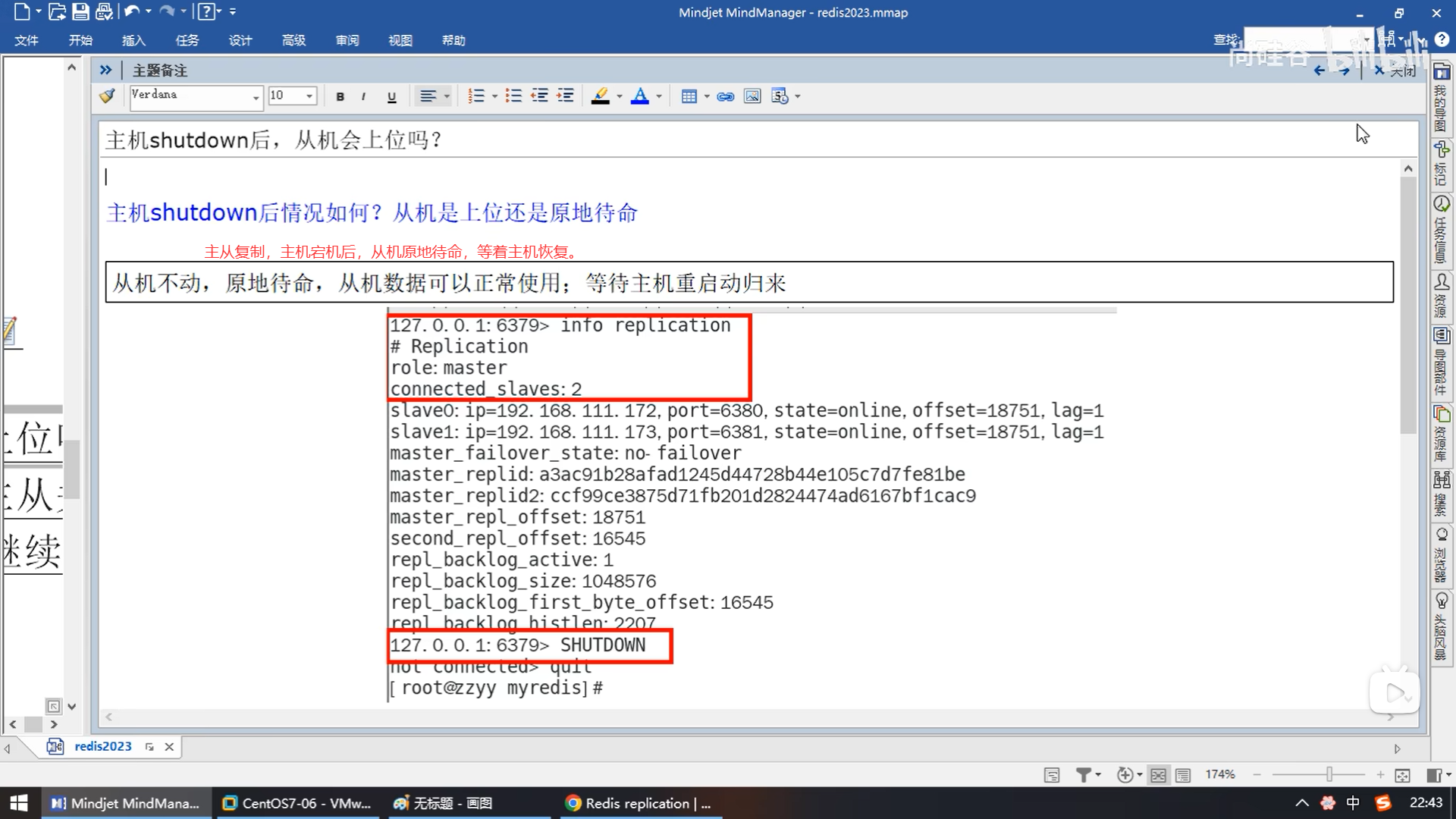Select the redis2023 document tab
The image size is (1456, 819).
[102, 746]
